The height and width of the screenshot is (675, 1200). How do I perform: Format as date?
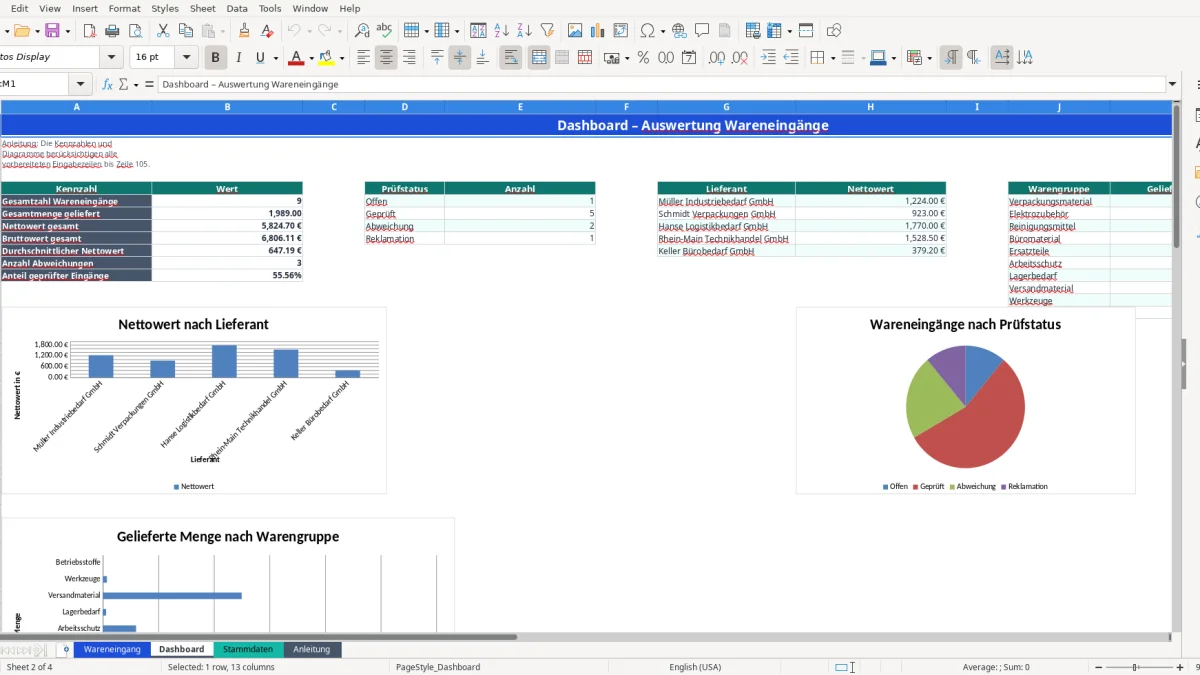(x=689, y=58)
